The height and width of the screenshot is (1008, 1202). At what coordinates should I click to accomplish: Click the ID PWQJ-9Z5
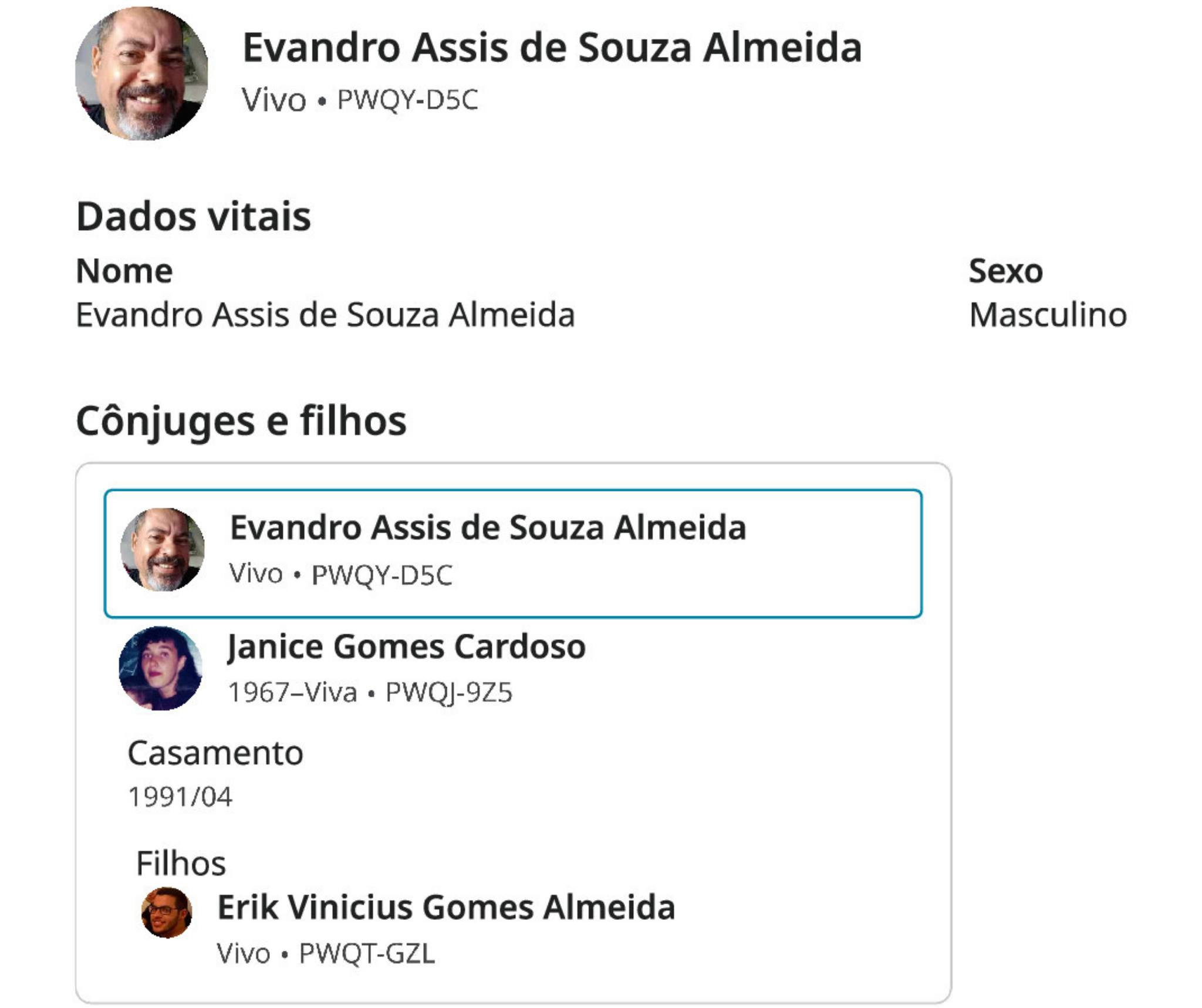pyautogui.click(x=448, y=693)
